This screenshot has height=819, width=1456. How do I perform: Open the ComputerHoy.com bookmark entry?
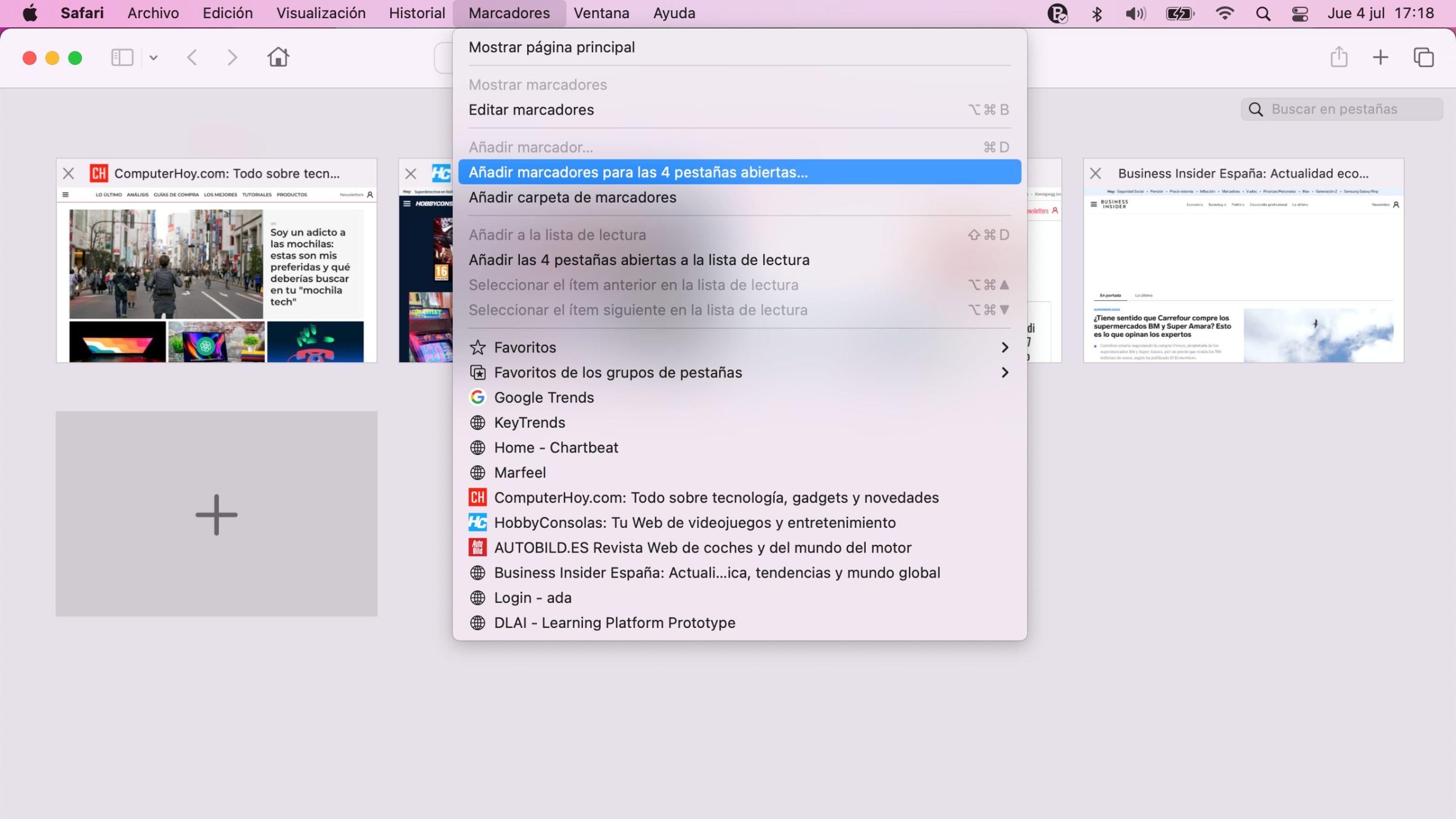click(739, 497)
